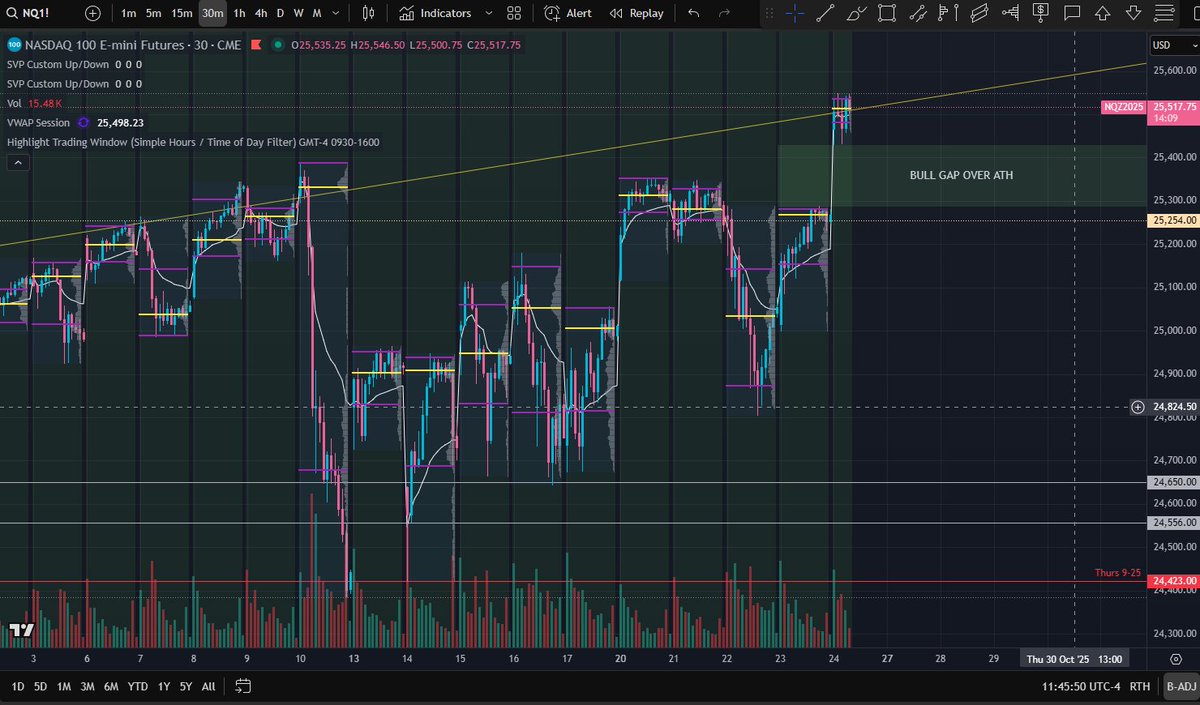This screenshot has width=1200, height=705.
Task: Select the arrow-up marker tool
Action: click(x=1102, y=13)
